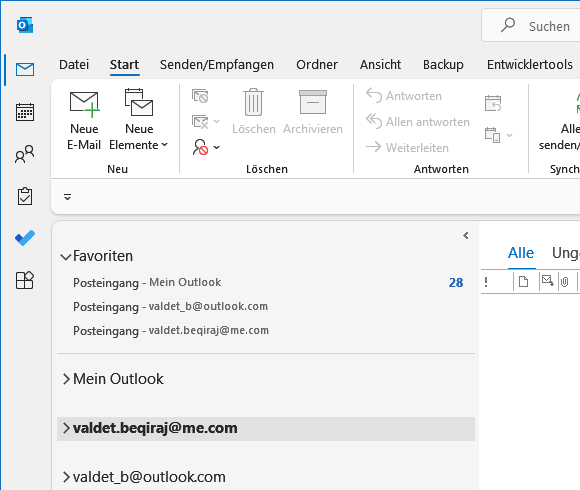Screen dimensions: 580x490
Task: Collapse the Favoriten section
Action: click(x=65, y=257)
